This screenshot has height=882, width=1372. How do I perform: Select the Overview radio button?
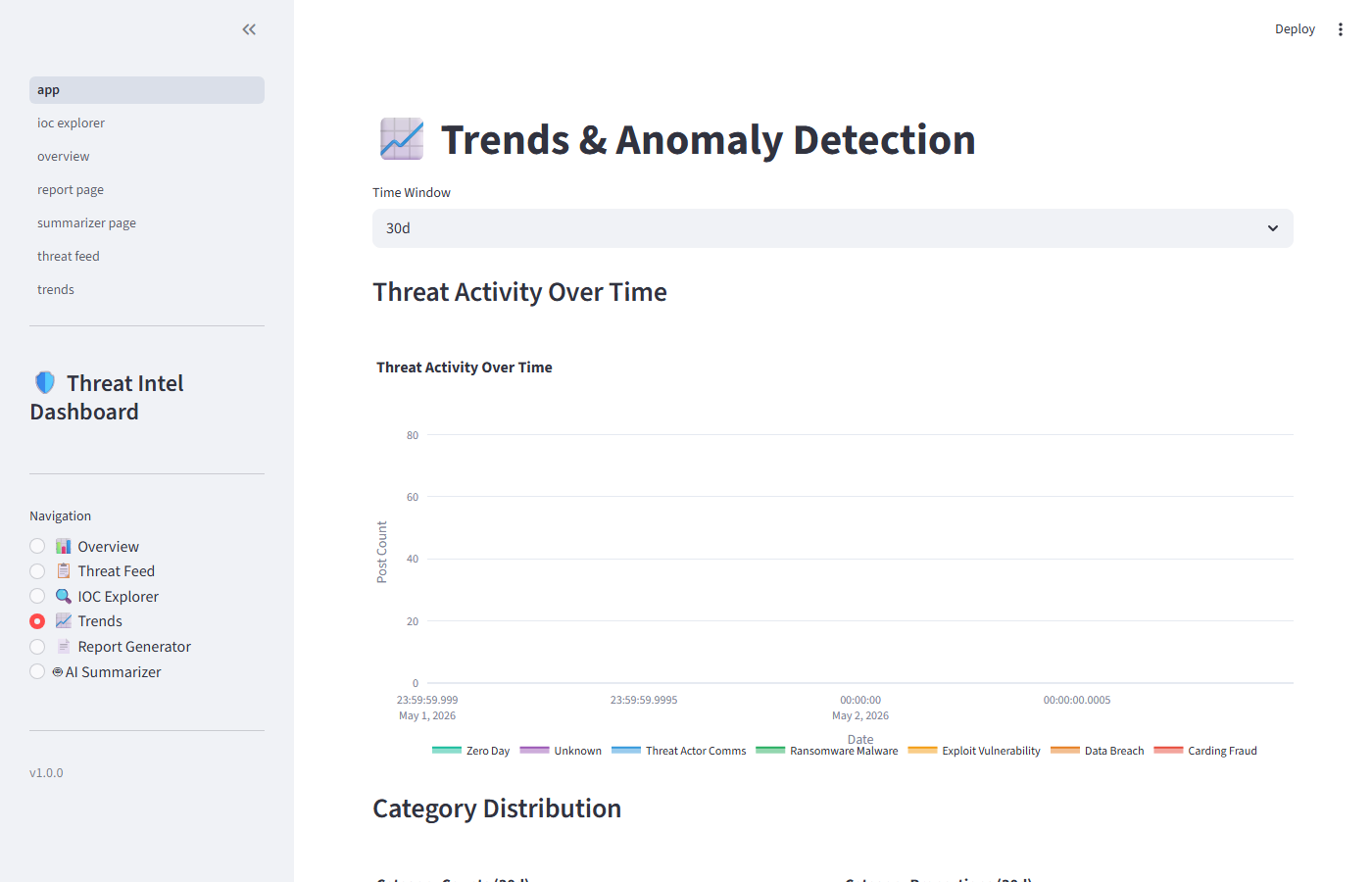(x=37, y=546)
